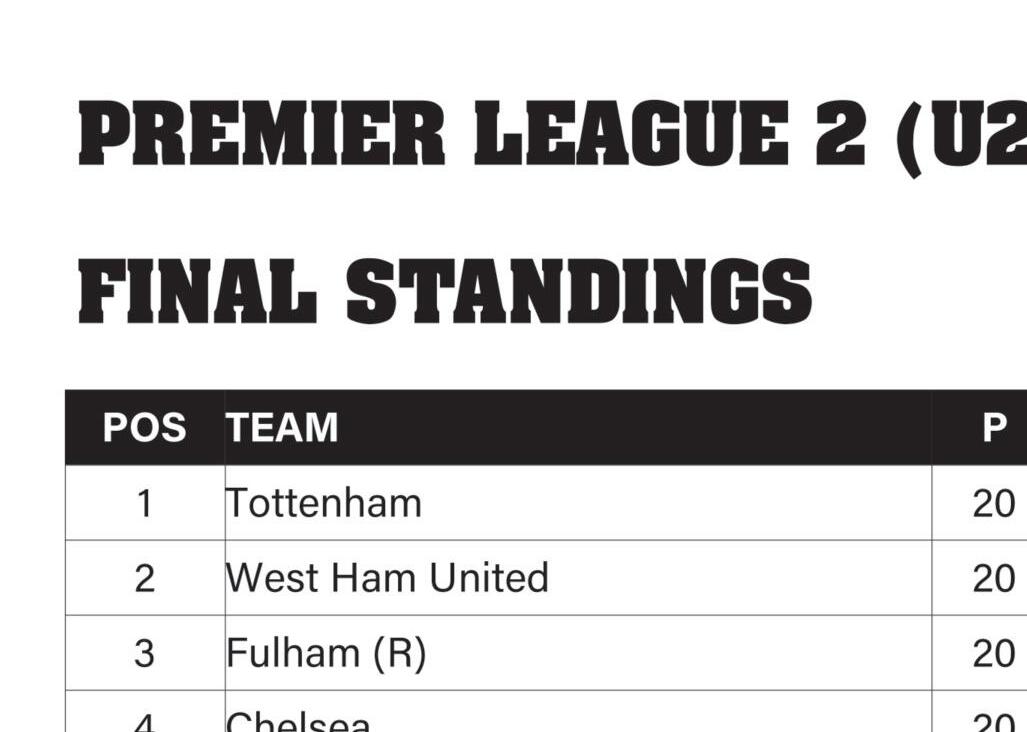The width and height of the screenshot is (1027, 732).
Task: Click the word STANDINGS in the heading
Action: click(x=579, y=291)
